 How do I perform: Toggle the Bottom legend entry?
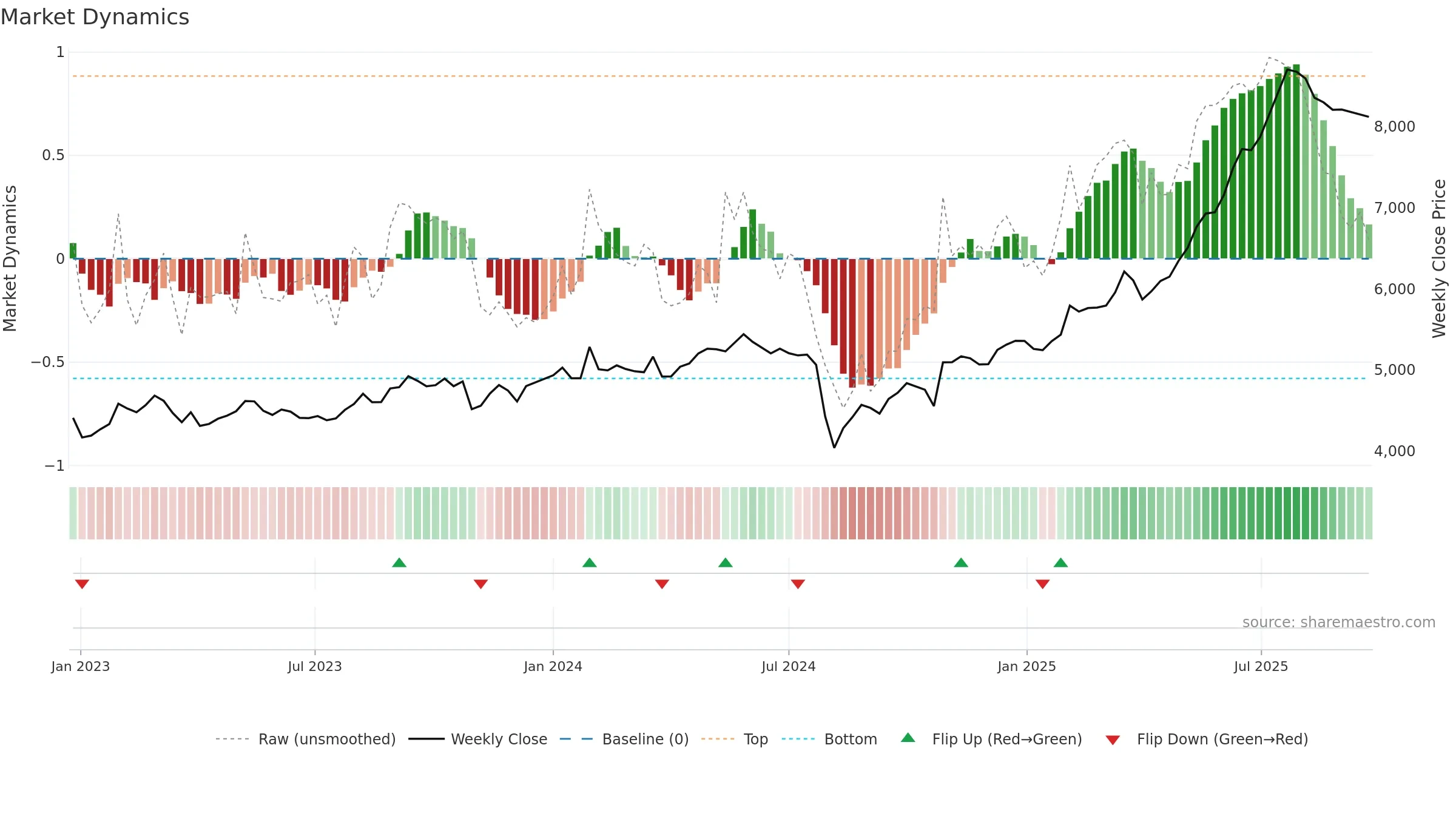(829, 739)
